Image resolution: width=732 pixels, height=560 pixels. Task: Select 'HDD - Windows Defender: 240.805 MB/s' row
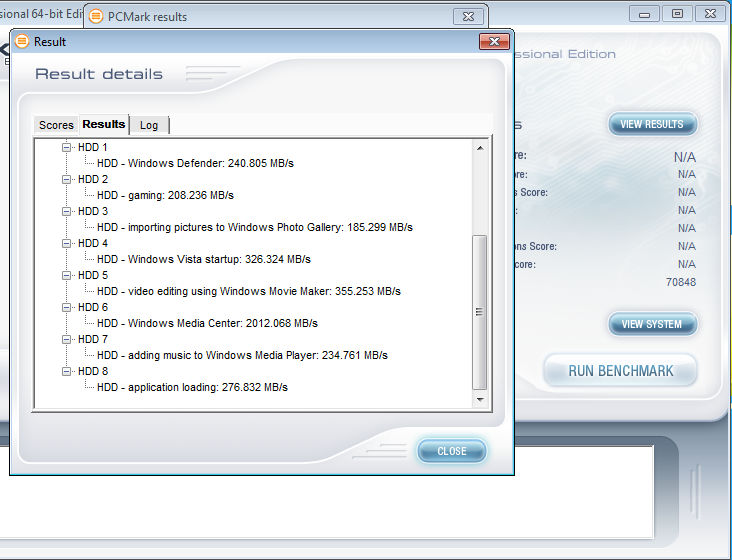click(x=195, y=163)
